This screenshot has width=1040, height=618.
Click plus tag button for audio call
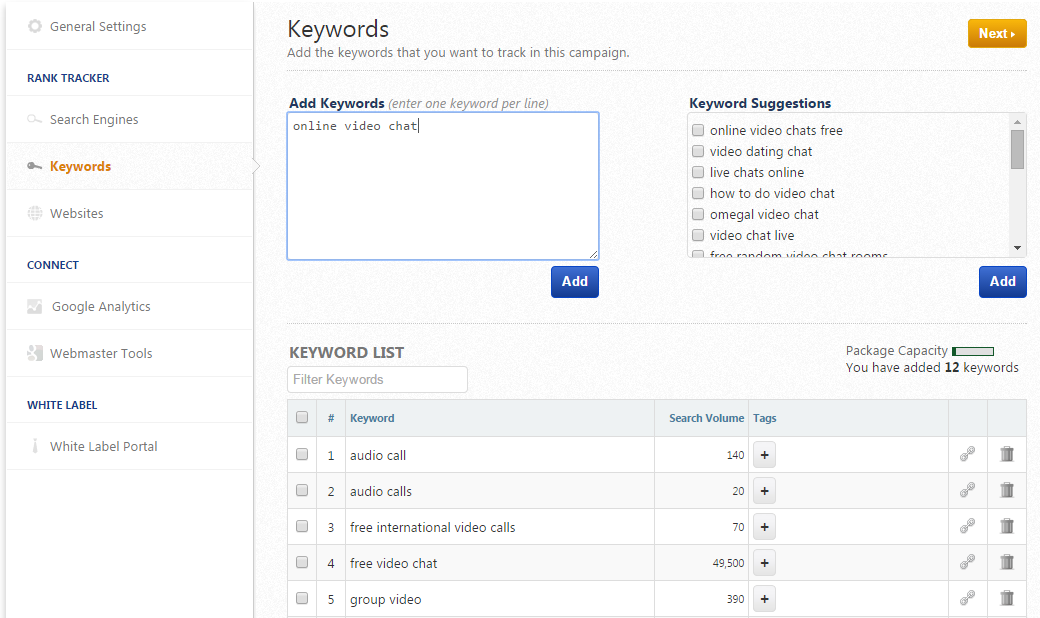click(764, 455)
